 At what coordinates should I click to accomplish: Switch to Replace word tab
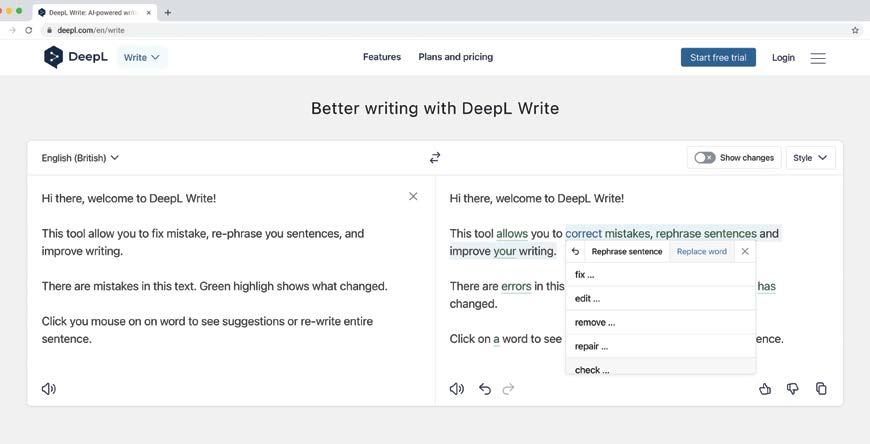701,251
